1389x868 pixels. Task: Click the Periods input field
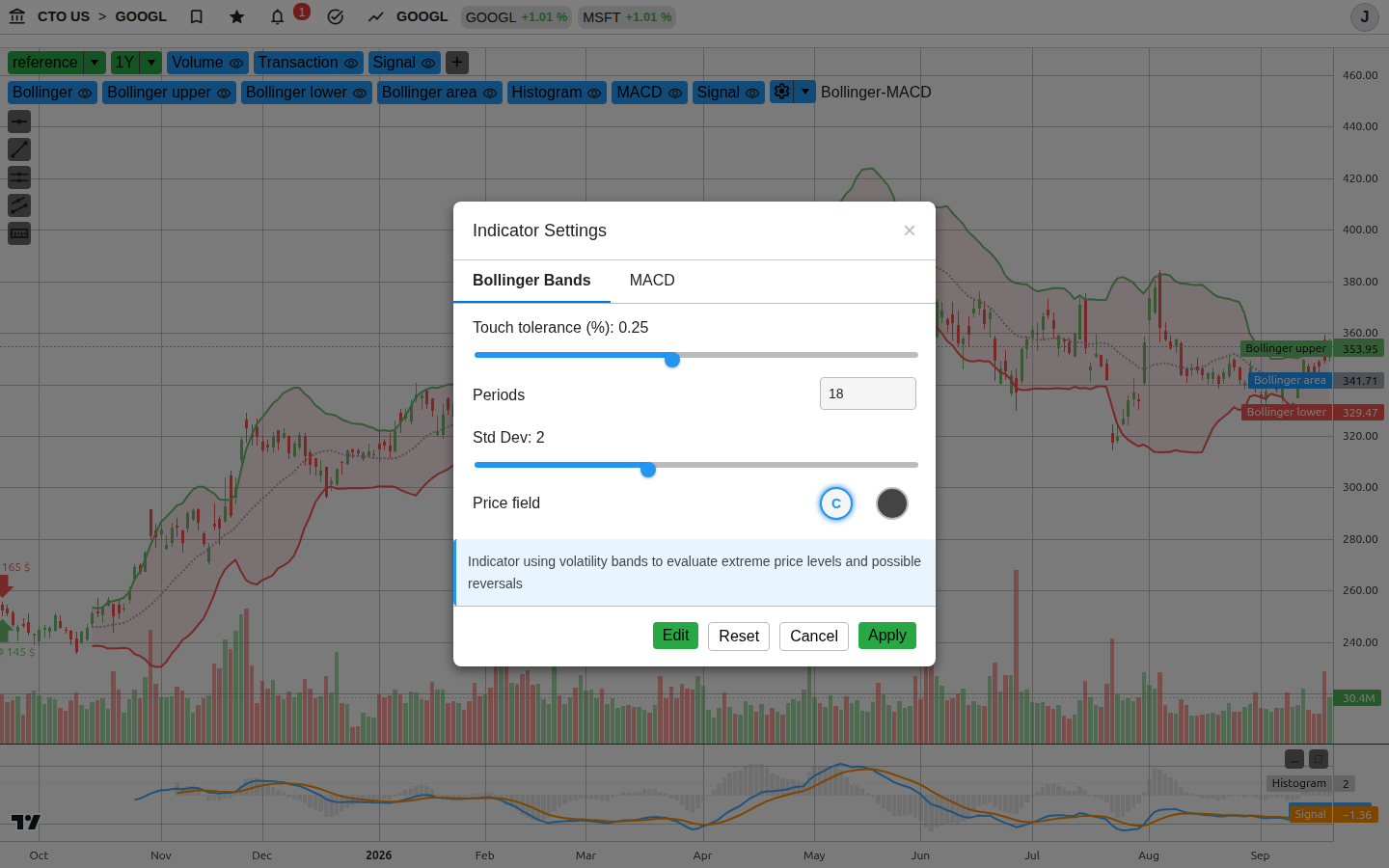click(x=868, y=393)
